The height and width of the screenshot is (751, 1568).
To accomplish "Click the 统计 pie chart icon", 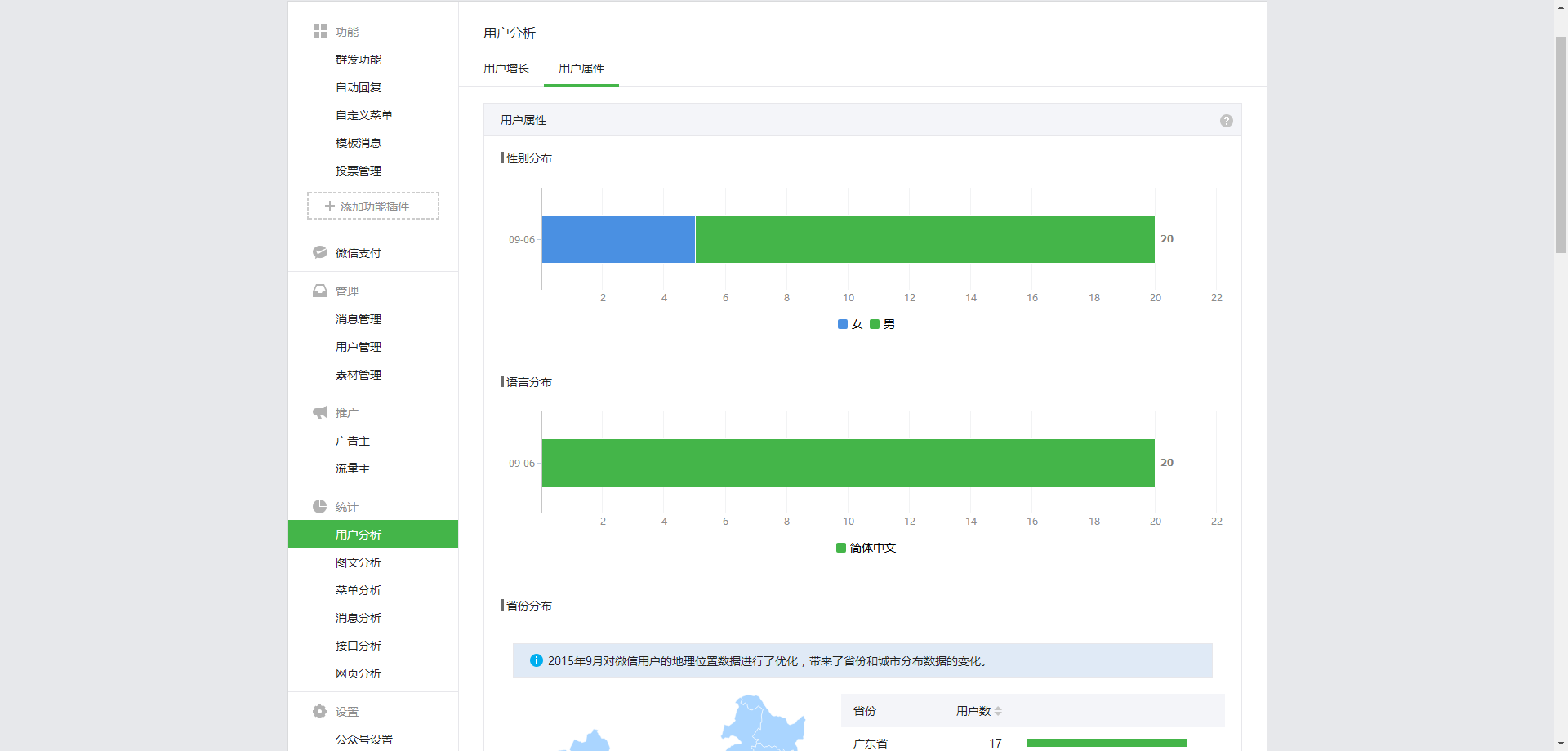I will [x=320, y=506].
